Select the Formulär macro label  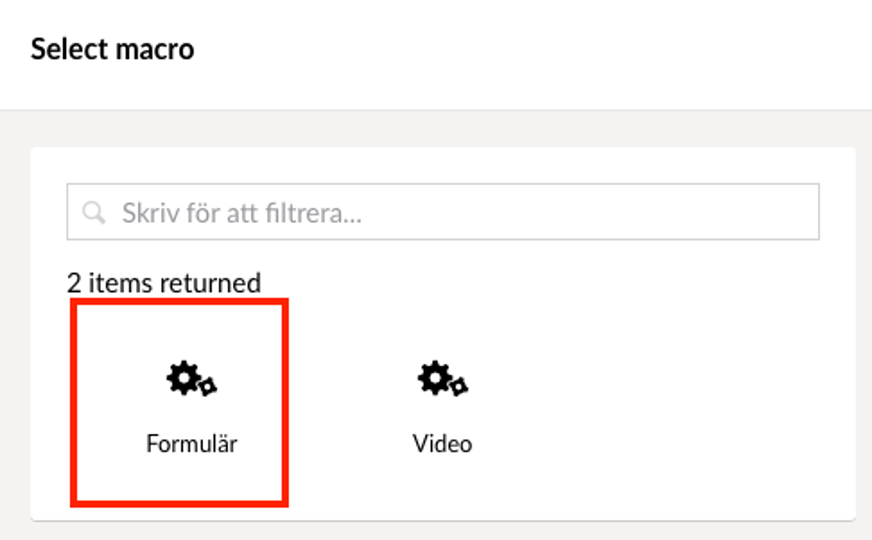(x=191, y=443)
